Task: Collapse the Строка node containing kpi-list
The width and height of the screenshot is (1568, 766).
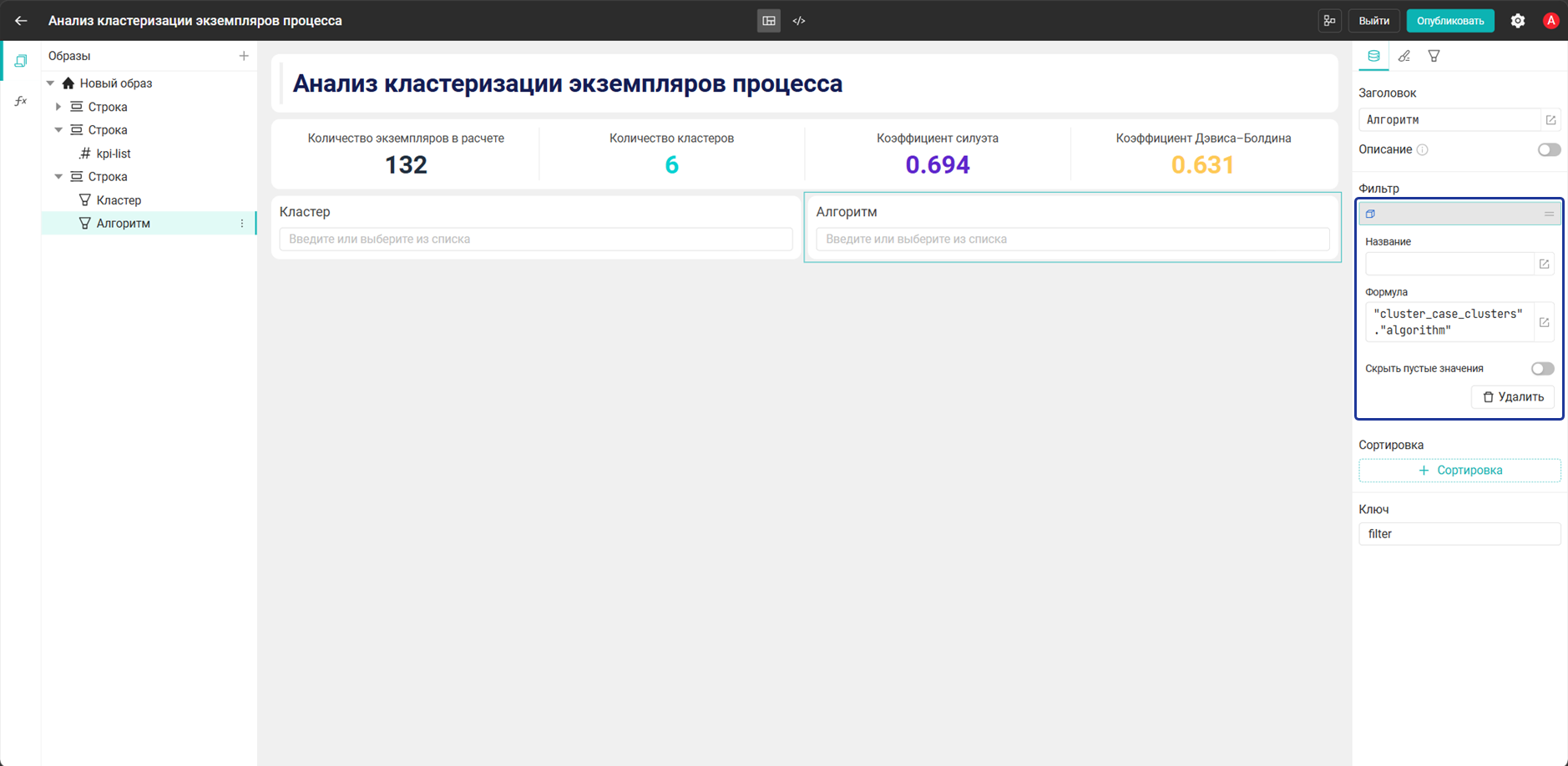Action: pos(58,130)
